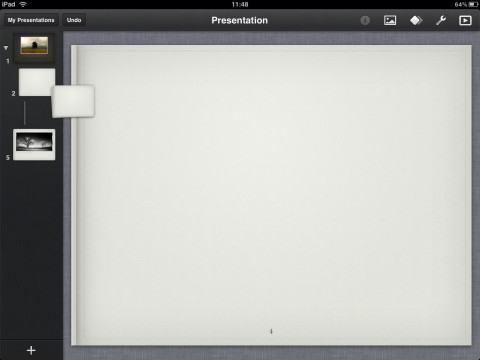
Task: Start slideshow with the play icon
Action: [465, 20]
